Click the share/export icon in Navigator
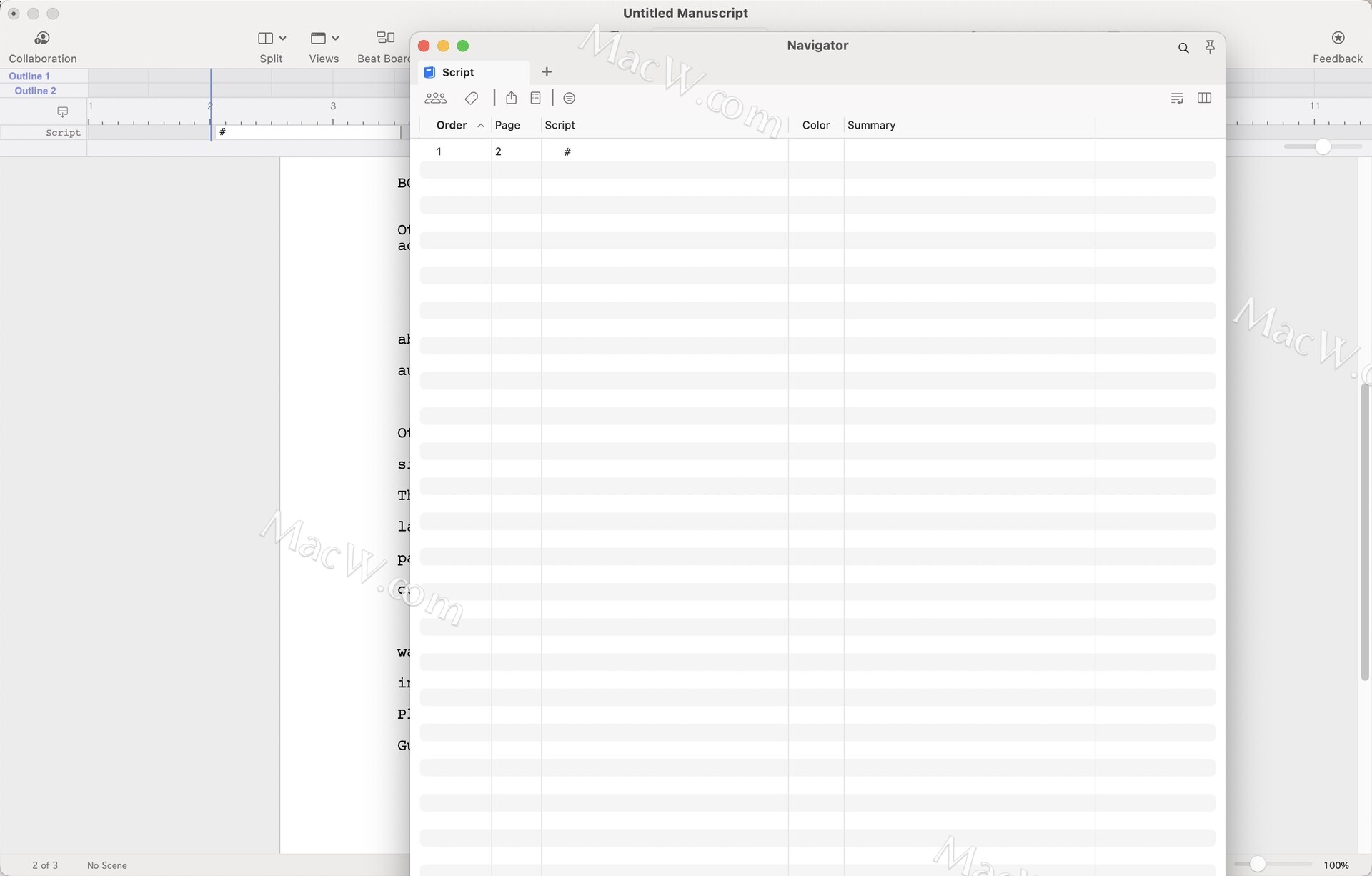This screenshot has height=876, width=1372. [511, 98]
